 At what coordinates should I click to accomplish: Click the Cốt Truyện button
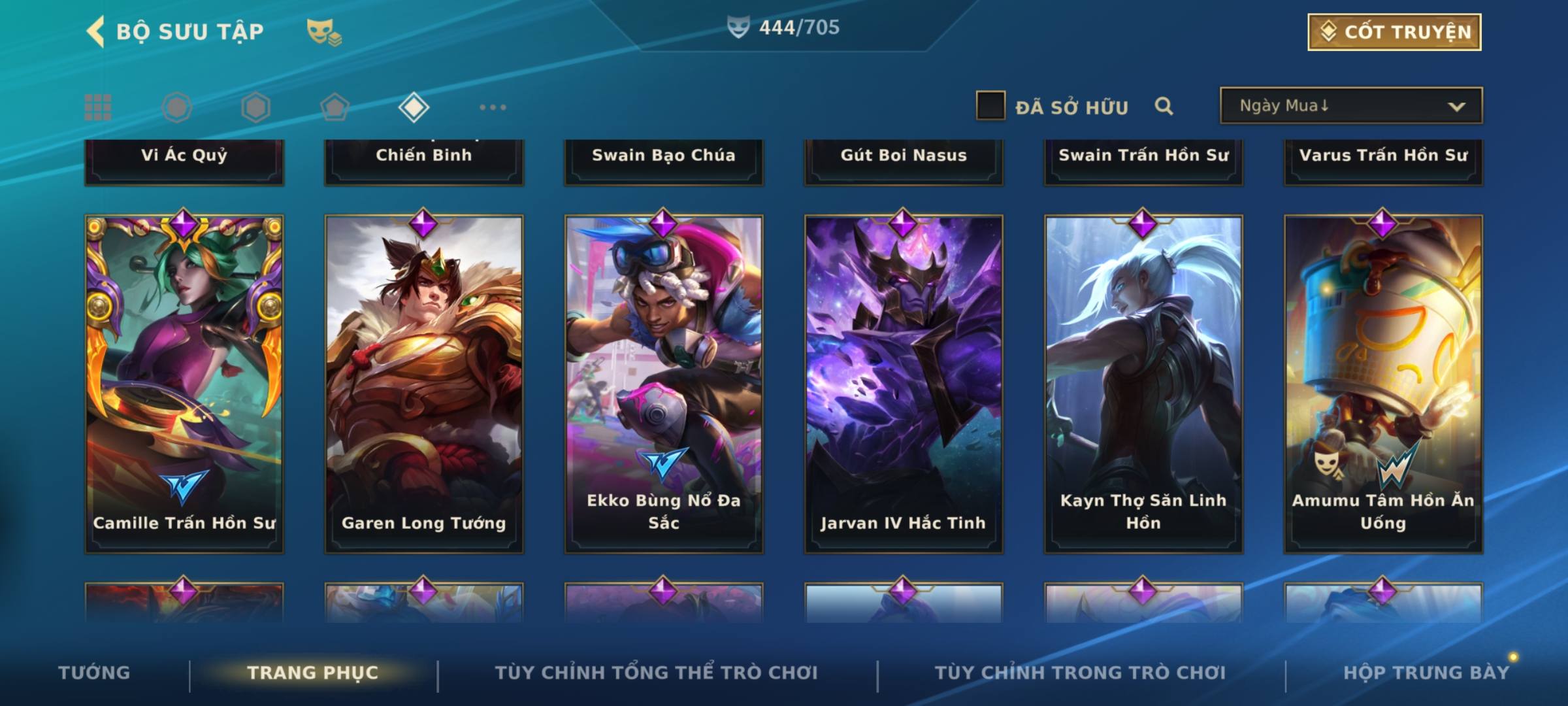1394,32
